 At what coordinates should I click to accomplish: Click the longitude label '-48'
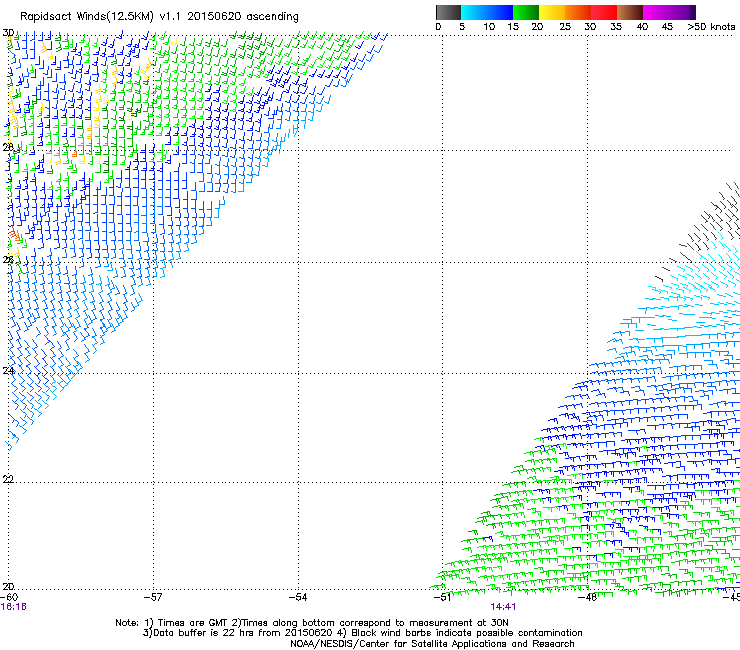pyautogui.click(x=588, y=597)
